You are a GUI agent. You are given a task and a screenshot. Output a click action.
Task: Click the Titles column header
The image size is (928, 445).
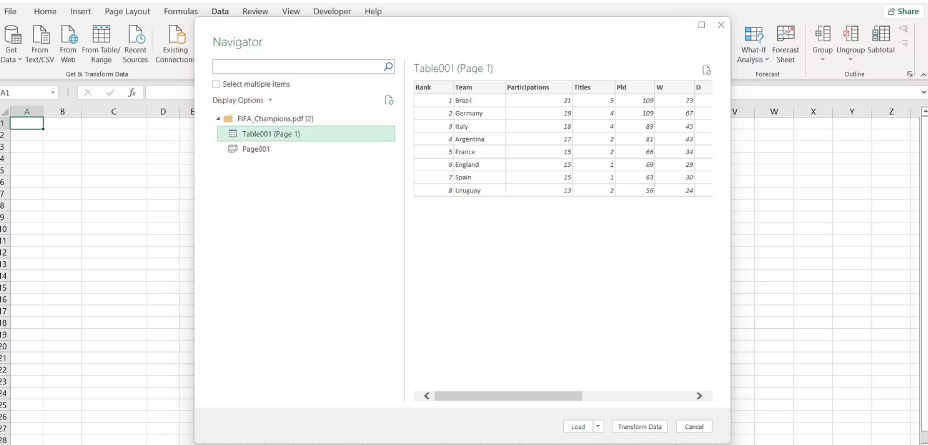594,87
